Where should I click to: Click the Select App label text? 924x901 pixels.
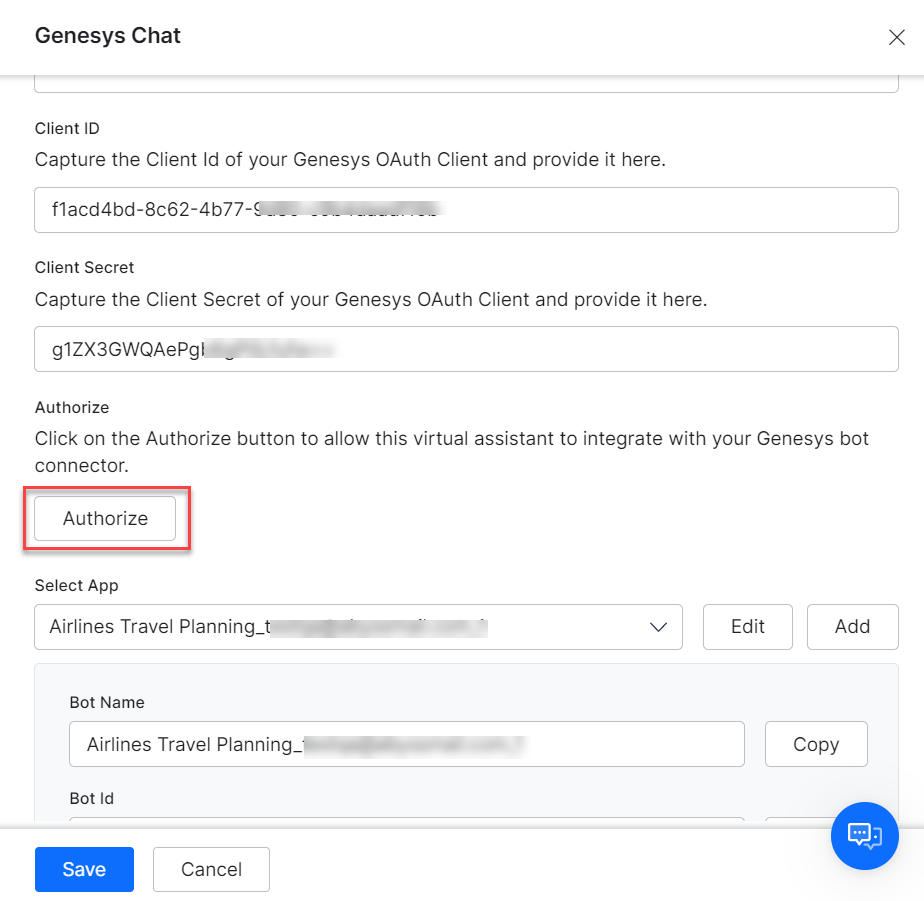point(76,585)
